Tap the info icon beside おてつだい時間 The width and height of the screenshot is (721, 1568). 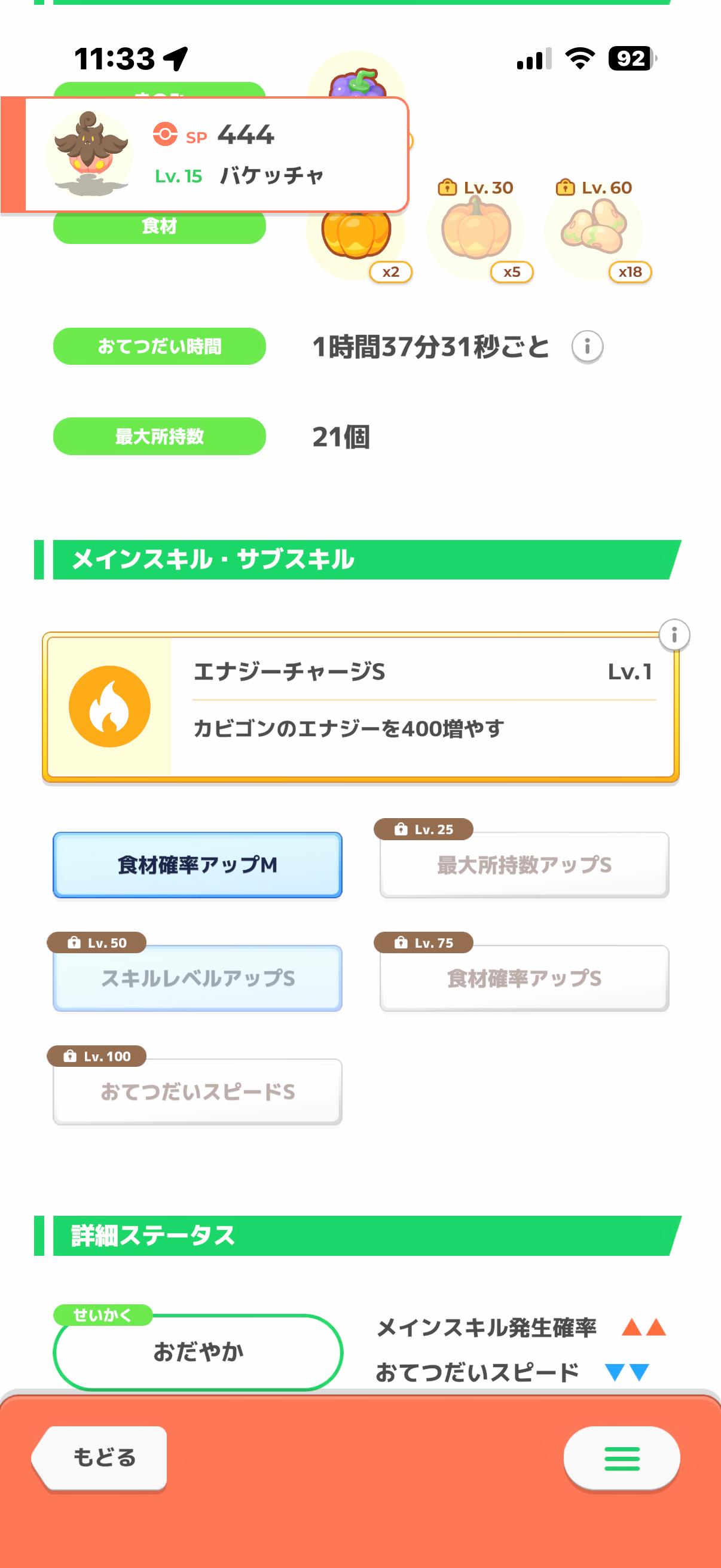[x=587, y=346]
